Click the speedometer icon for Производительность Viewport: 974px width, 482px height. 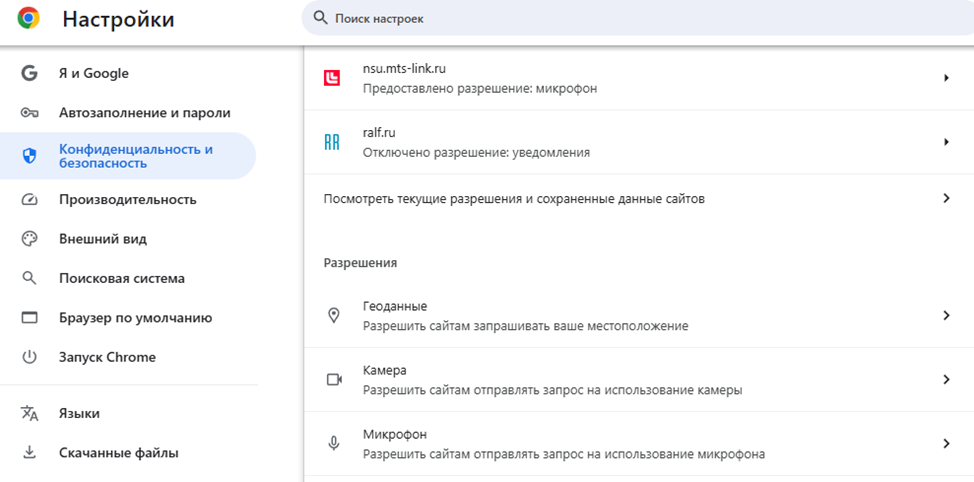point(29,199)
